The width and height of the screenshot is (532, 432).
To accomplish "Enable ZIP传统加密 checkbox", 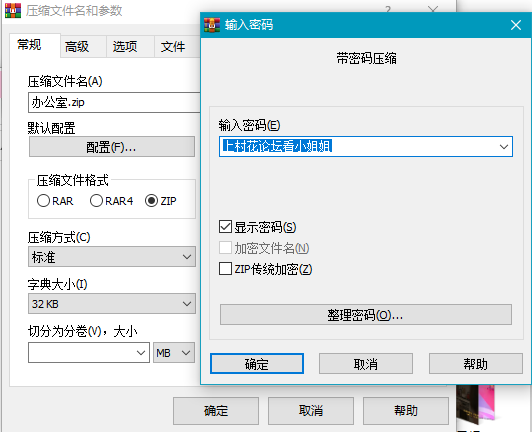I will pos(225,268).
